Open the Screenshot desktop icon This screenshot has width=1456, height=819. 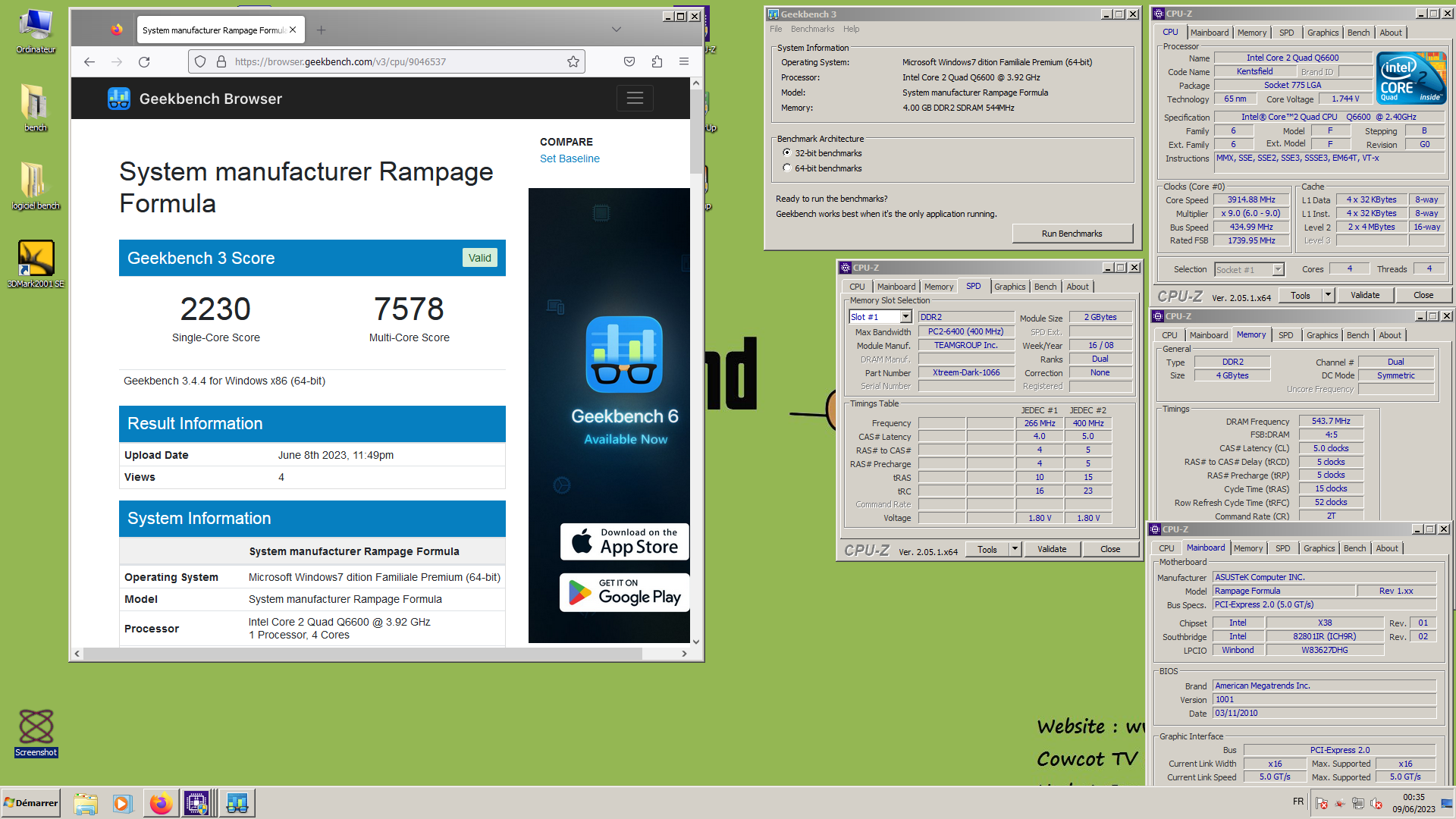click(36, 733)
